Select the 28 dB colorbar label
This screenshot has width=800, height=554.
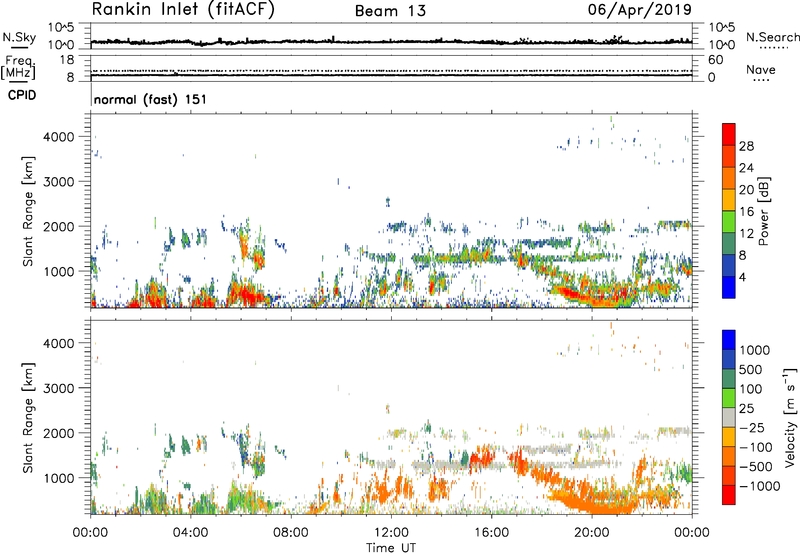tap(746, 146)
